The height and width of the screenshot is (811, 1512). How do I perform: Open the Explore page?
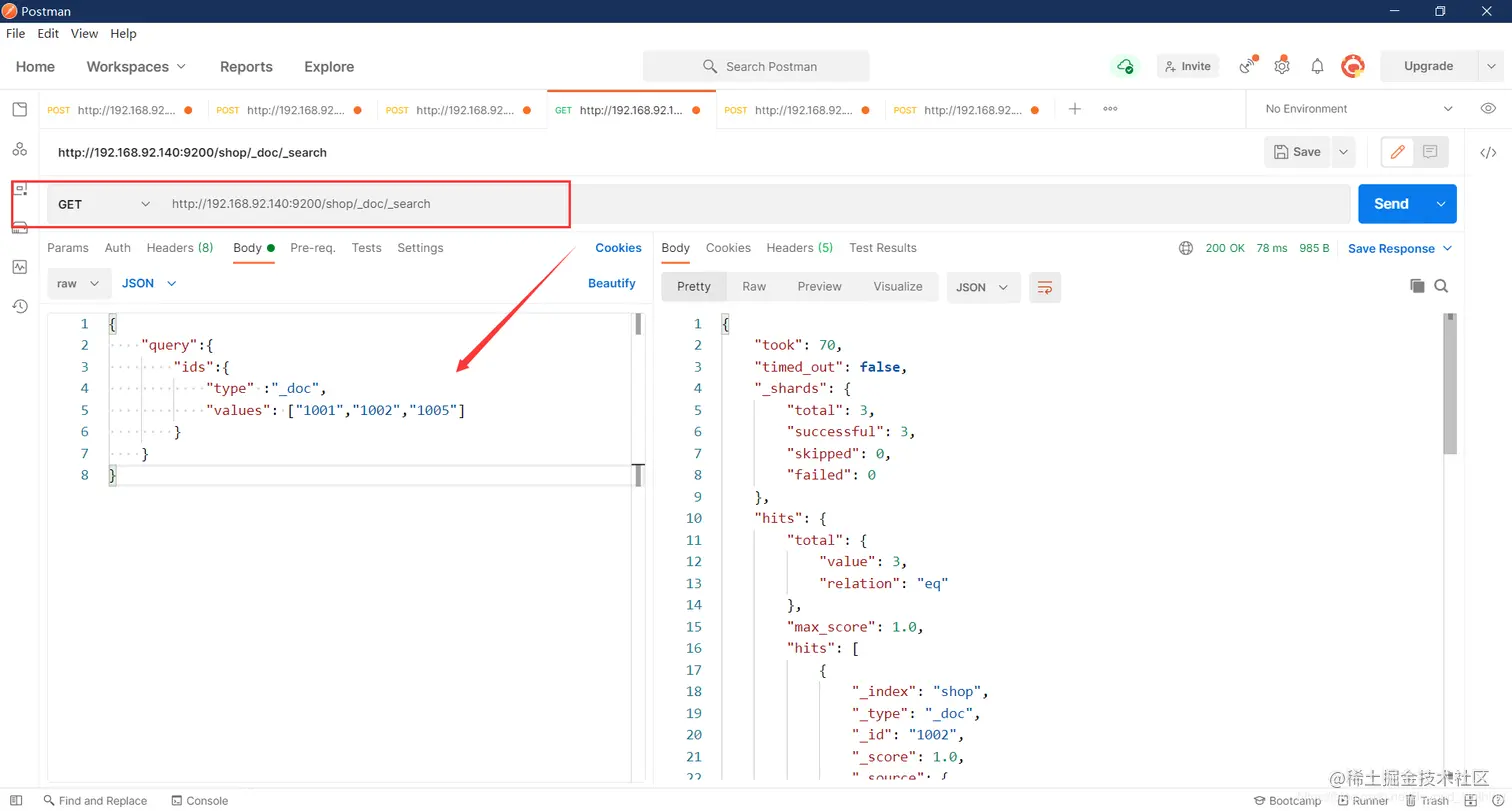point(329,66)
